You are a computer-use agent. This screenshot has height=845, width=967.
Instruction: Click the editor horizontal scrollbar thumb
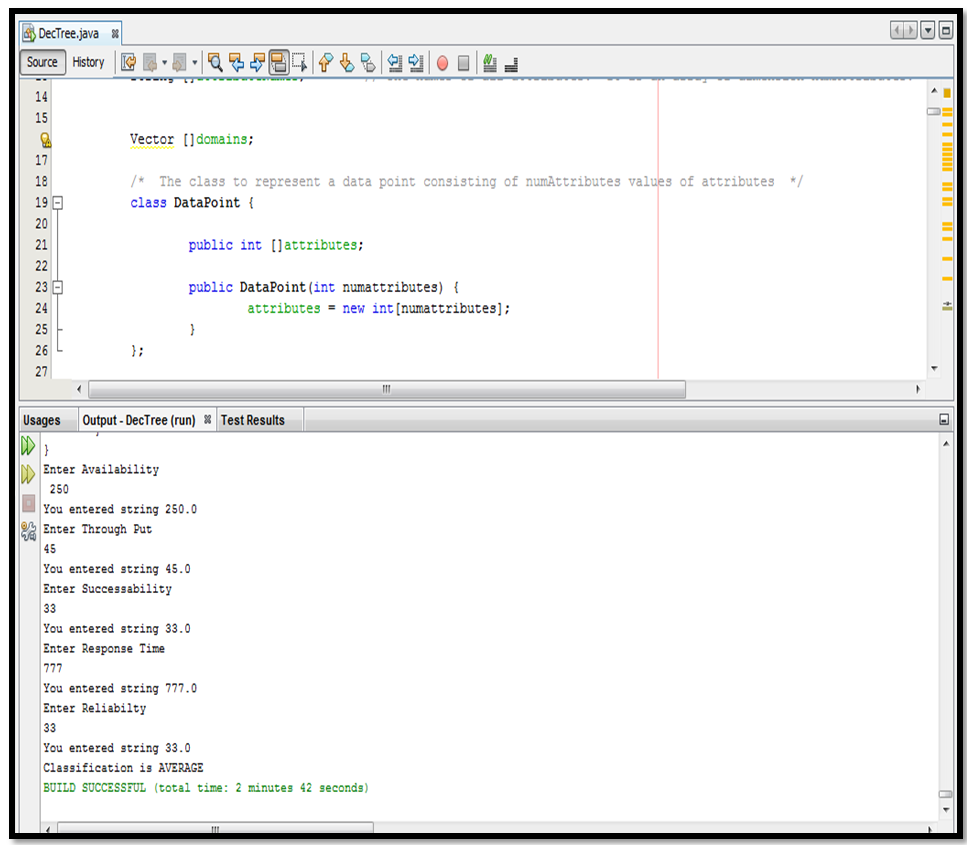pos(386,389)
